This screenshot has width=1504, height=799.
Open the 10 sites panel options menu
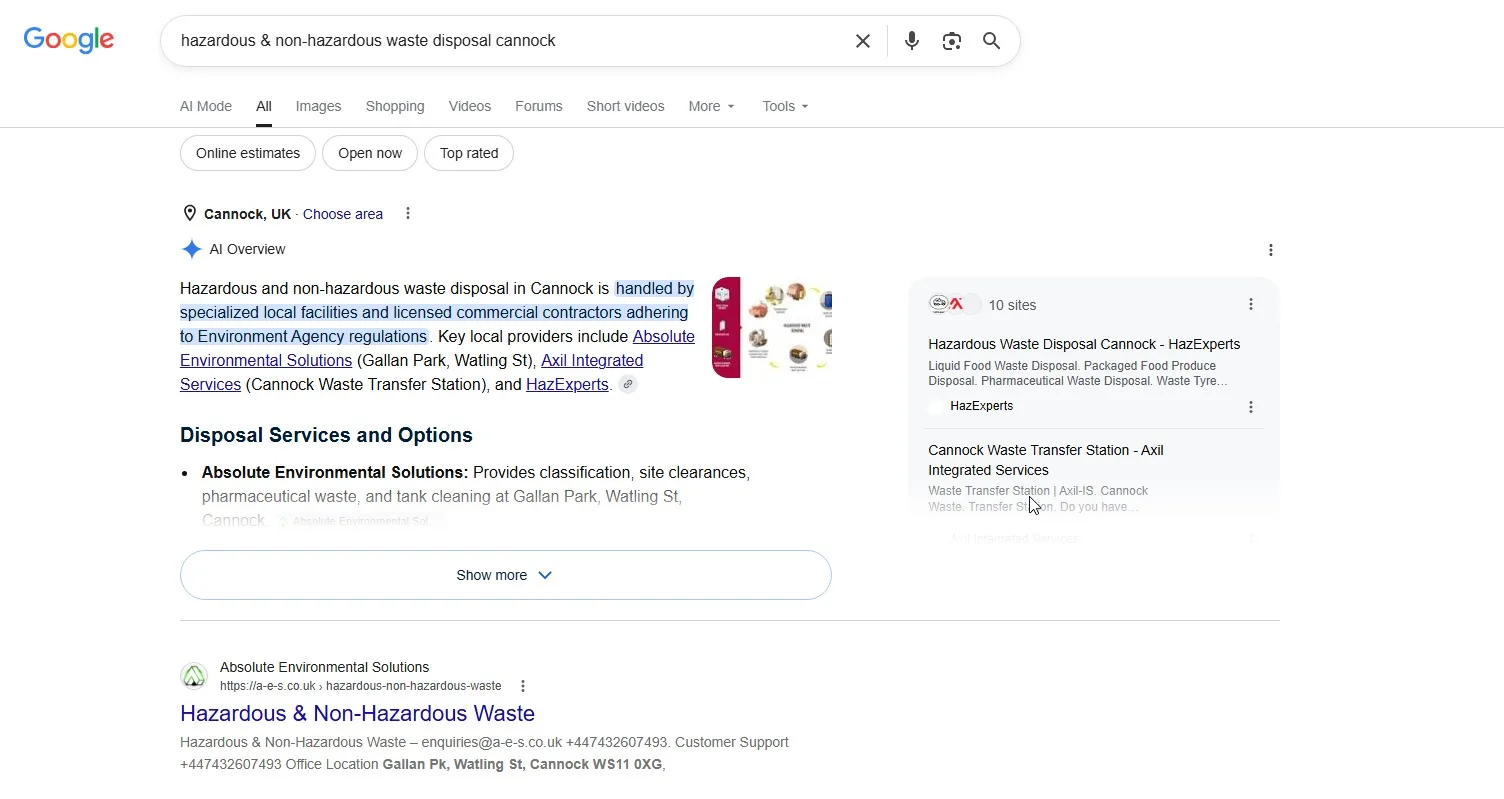1251,304
